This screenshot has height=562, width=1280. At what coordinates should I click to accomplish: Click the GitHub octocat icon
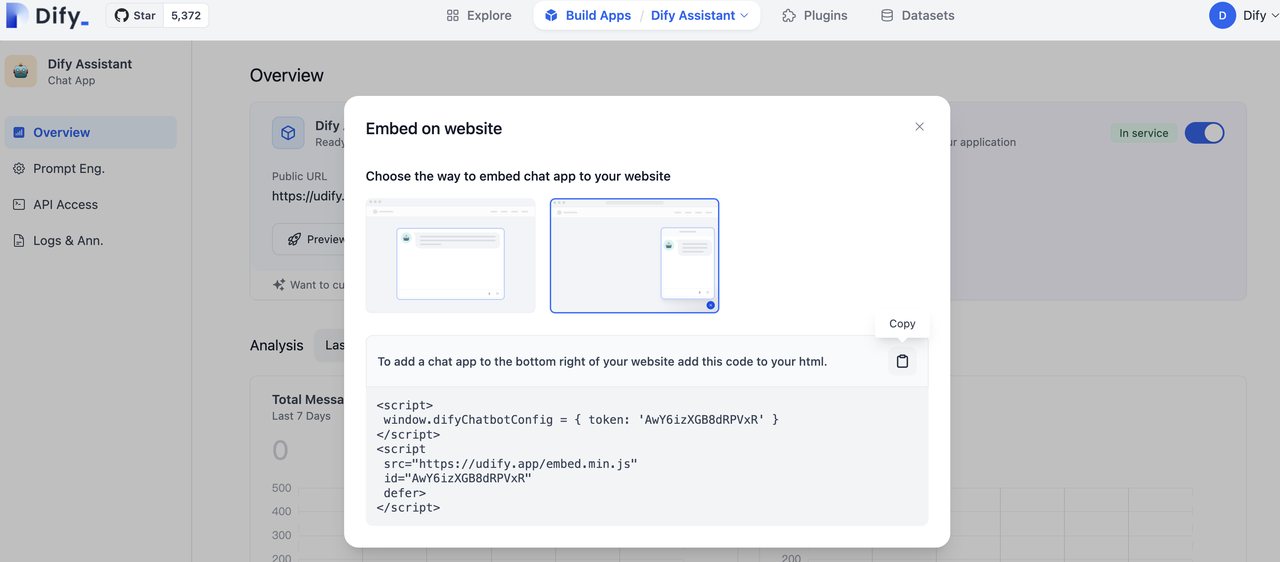pos(121,16)
